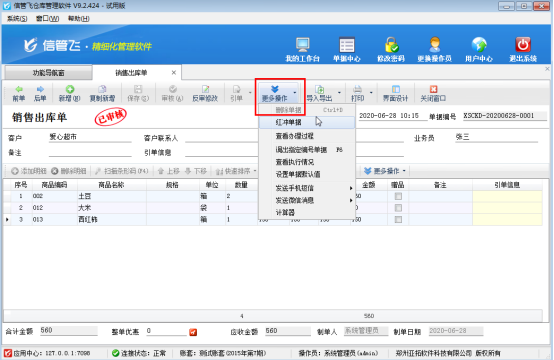Toggle 赠品 checkbox for 大米 row
Image resolution: width=554 pixels, height=360 pixels.
click(398, 208)
